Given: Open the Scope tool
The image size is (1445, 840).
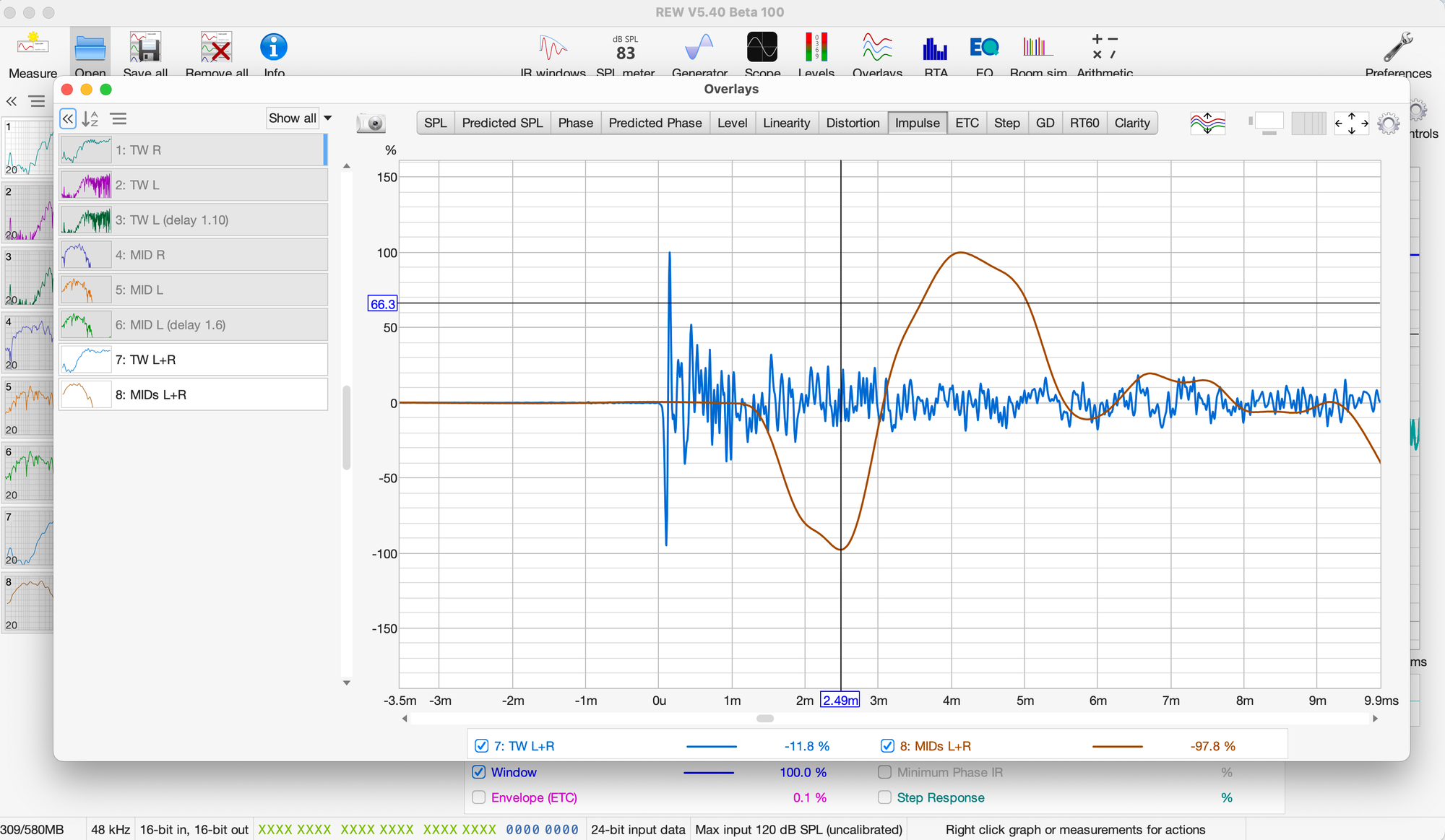Looking at the screenshot, I should 762,48.
